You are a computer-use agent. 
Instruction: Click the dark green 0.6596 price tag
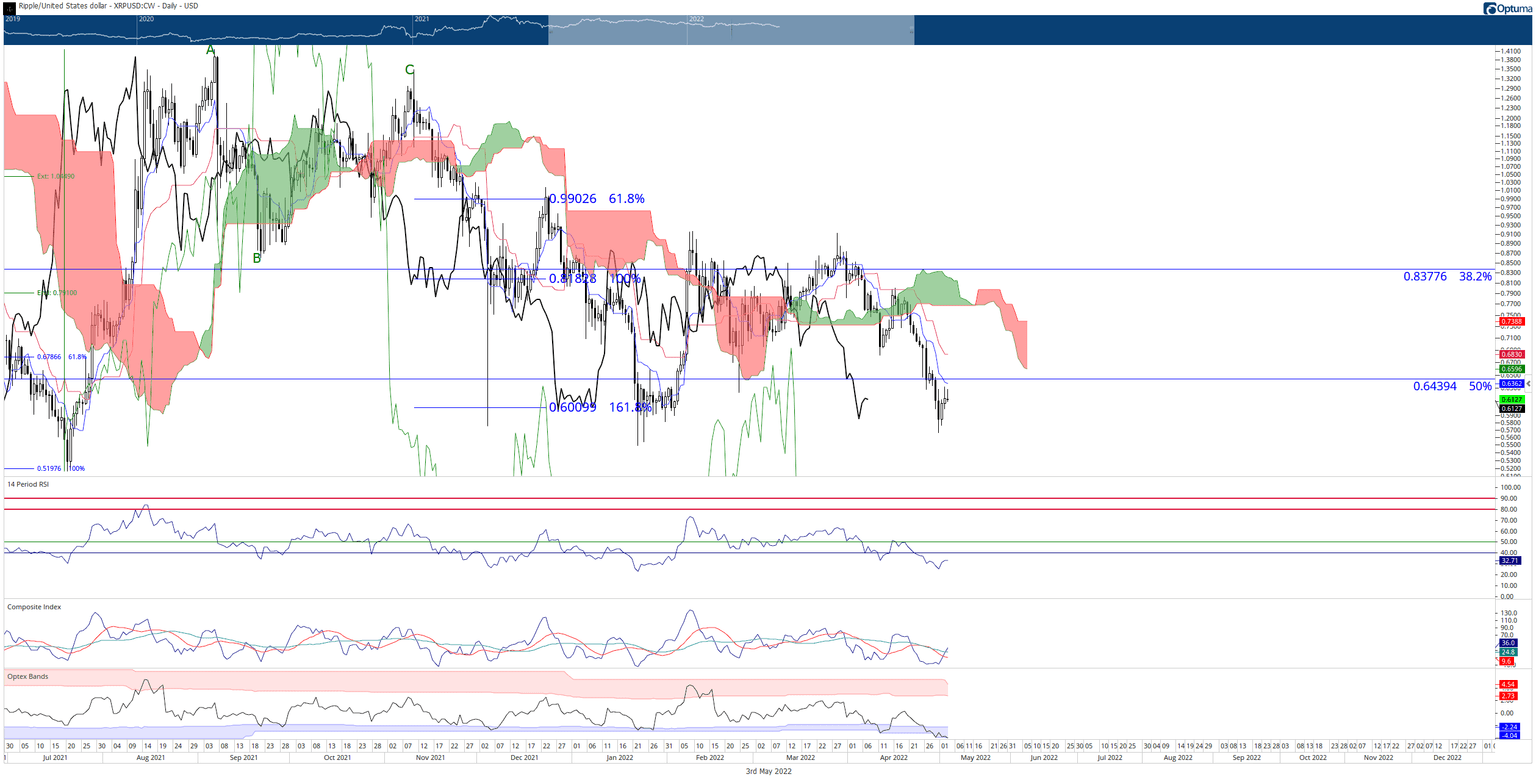1510,369
